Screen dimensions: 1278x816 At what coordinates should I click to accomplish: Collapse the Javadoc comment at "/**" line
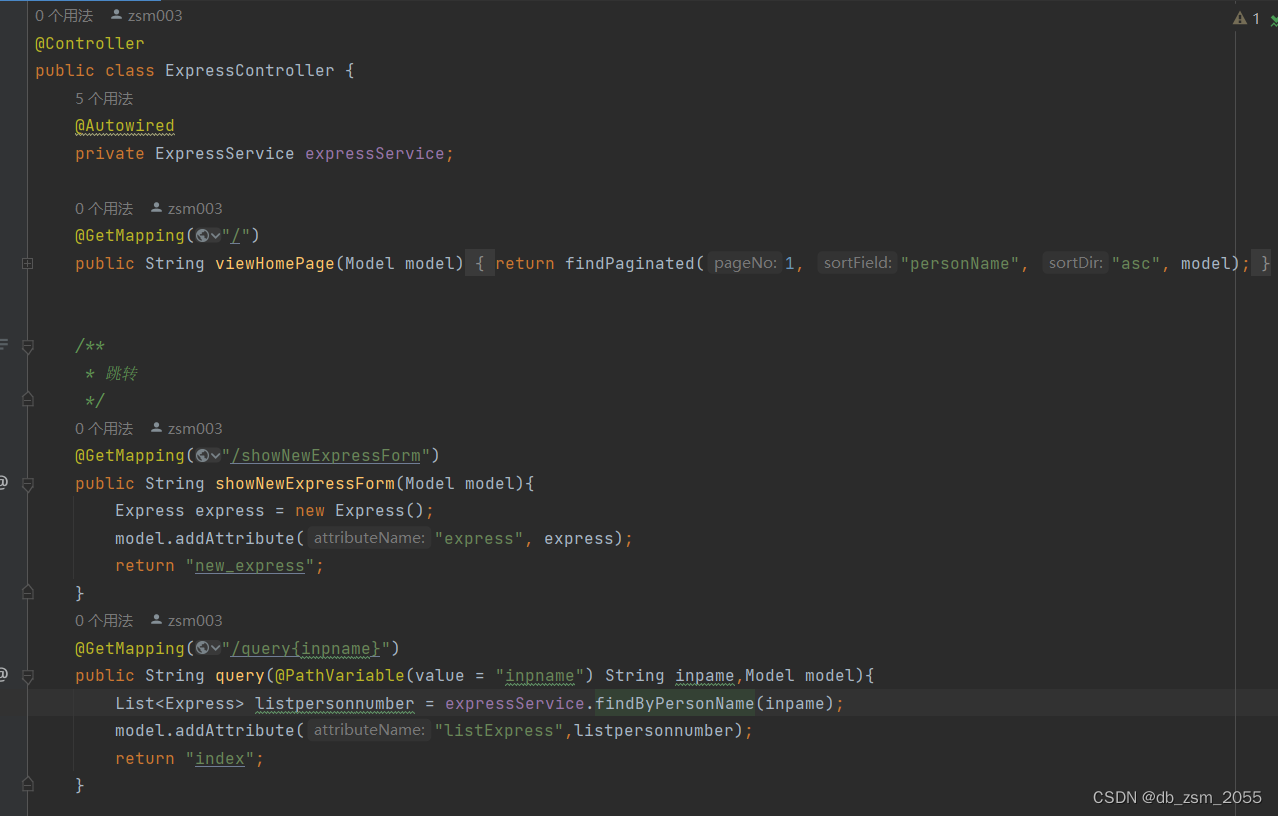tap(28, 346)
